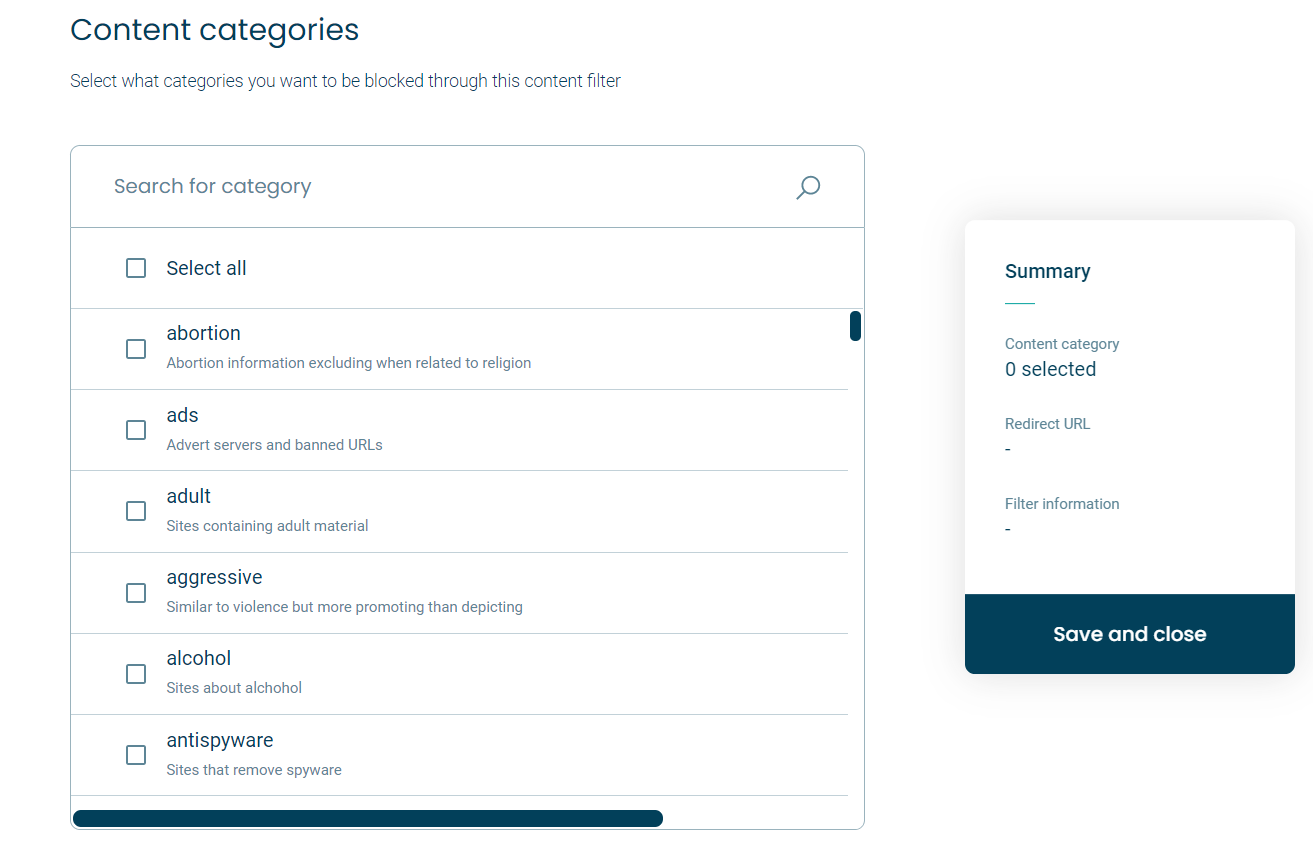Tick the Select all checkbox
The image size is (1313, 845).
[136, 268]
